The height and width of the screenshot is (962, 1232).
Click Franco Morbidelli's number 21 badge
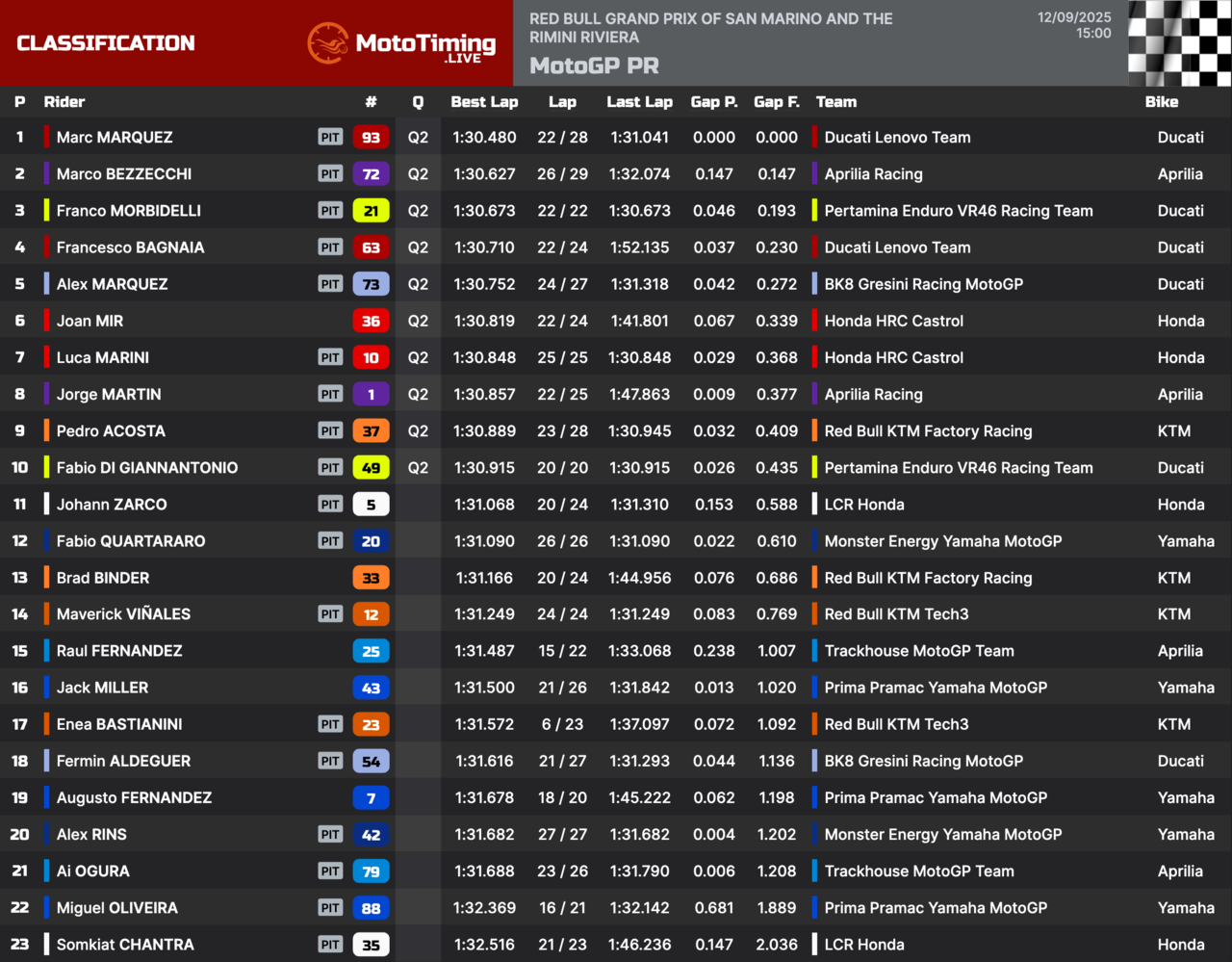coord(371,211)
